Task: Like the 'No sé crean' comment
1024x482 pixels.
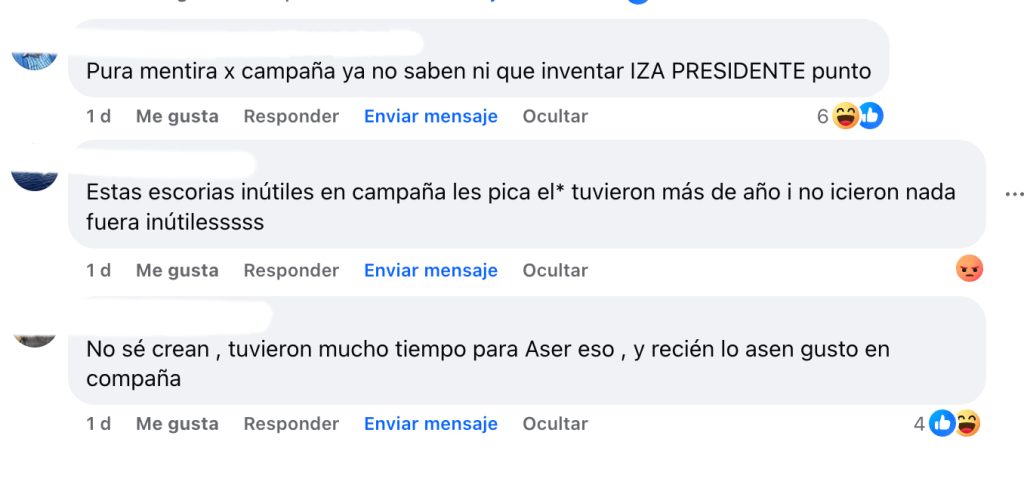Action: [177, 424]
